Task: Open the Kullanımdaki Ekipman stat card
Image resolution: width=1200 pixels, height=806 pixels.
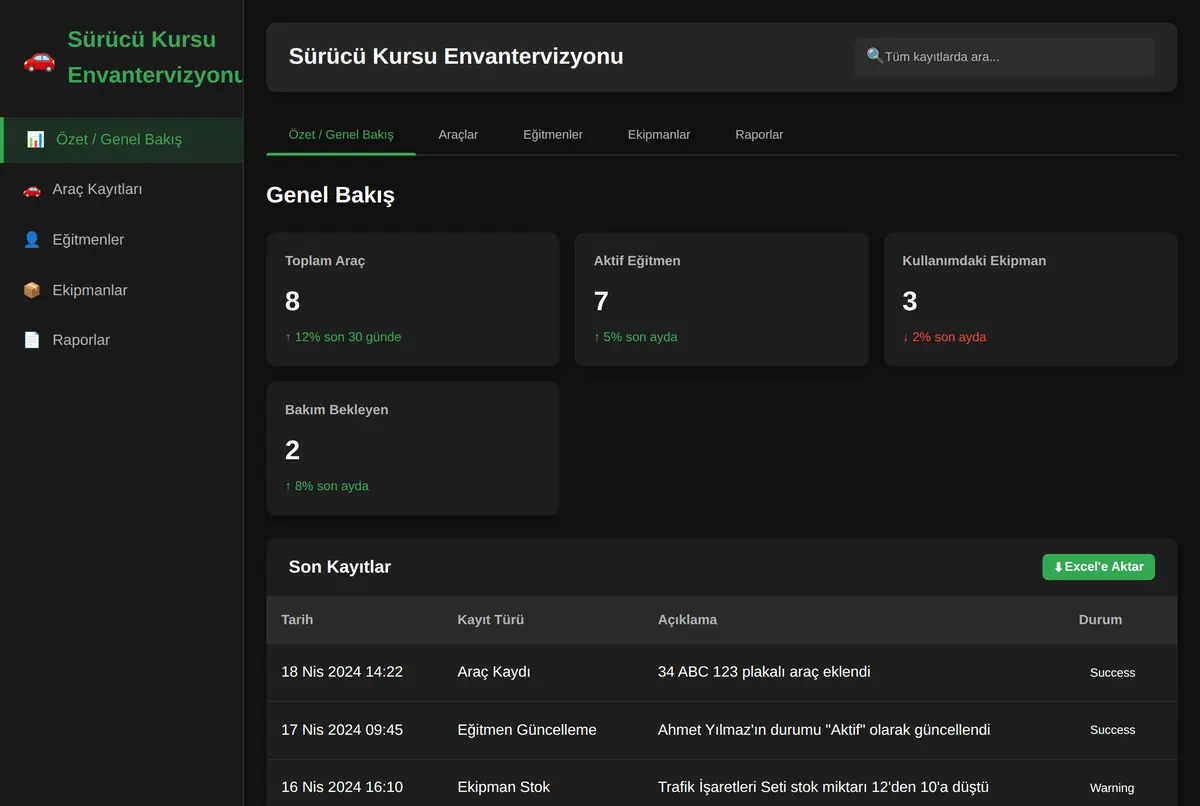Action: point(1030,300)
